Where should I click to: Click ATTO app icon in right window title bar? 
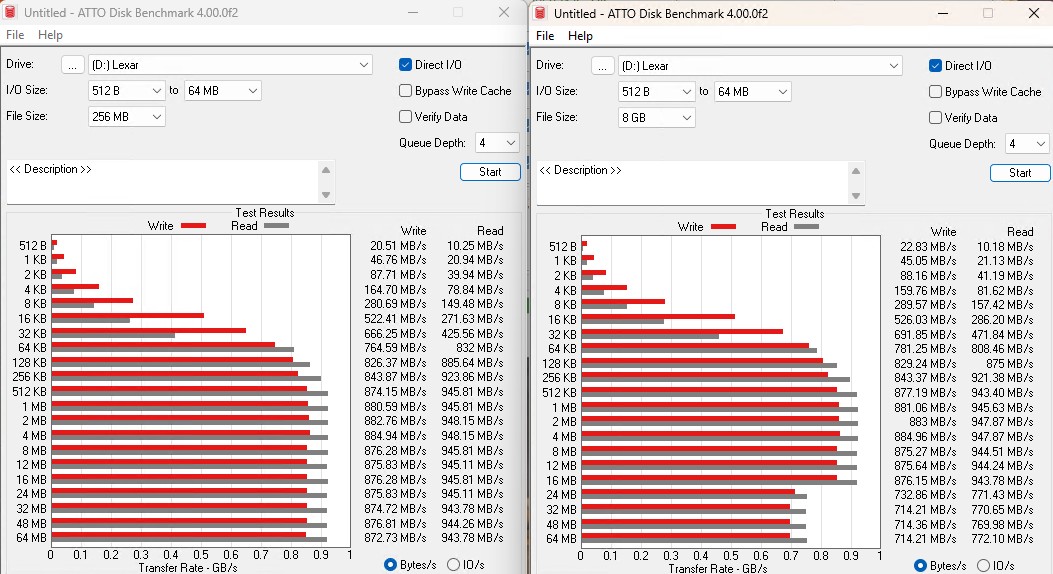coord(540,13)
